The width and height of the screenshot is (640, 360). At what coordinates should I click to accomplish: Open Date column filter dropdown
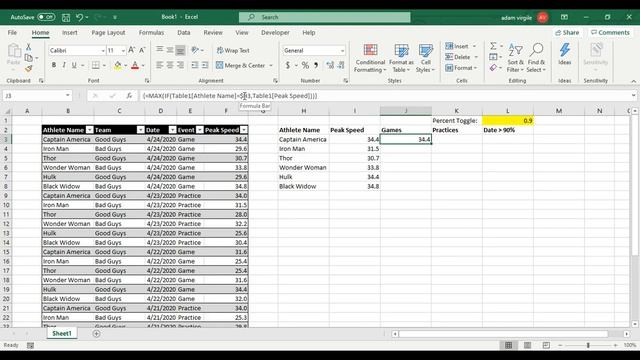(x=172, y=130)
